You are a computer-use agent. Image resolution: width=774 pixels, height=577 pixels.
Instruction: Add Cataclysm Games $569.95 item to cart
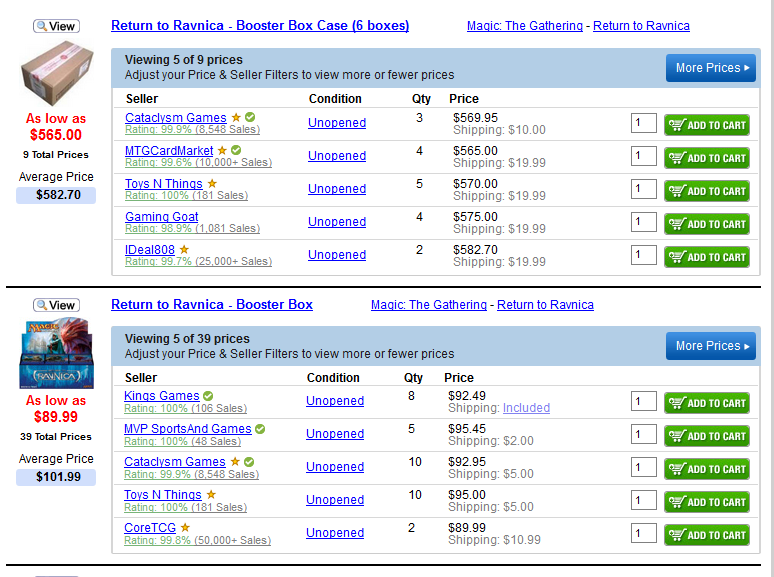coord(707,125)
